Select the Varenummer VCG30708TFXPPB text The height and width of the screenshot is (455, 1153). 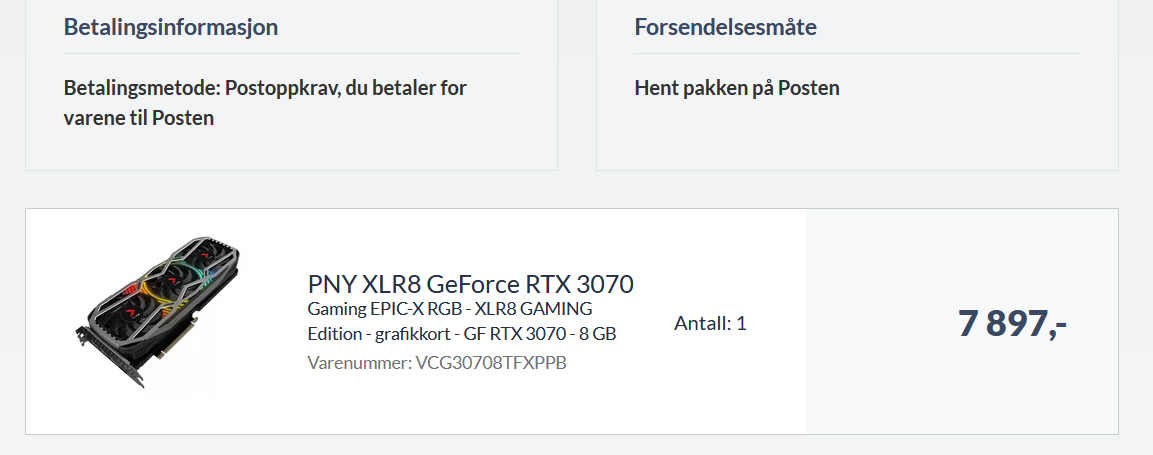point(437,362)
